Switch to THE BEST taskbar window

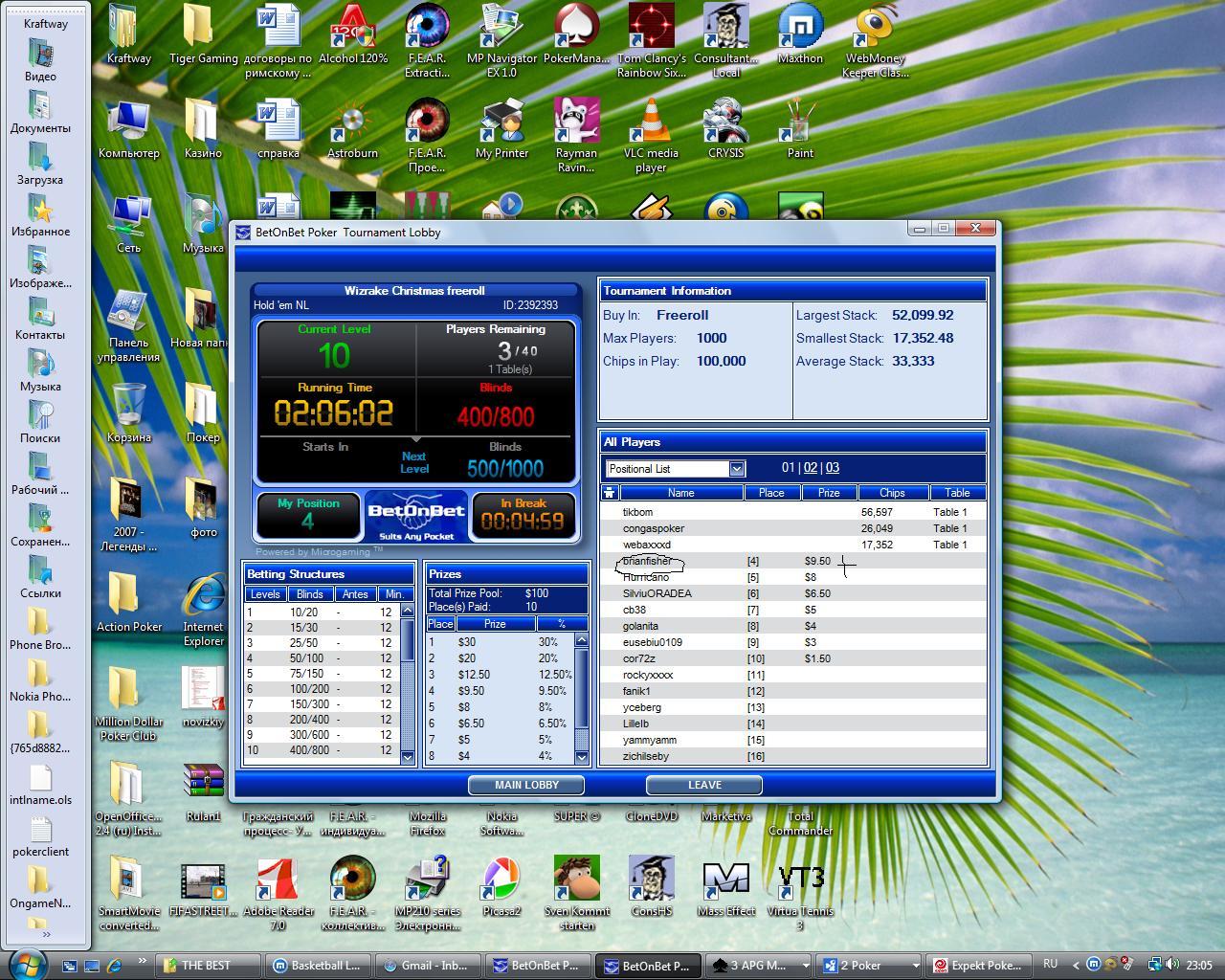pyautogui.click(x=209, y=965)
